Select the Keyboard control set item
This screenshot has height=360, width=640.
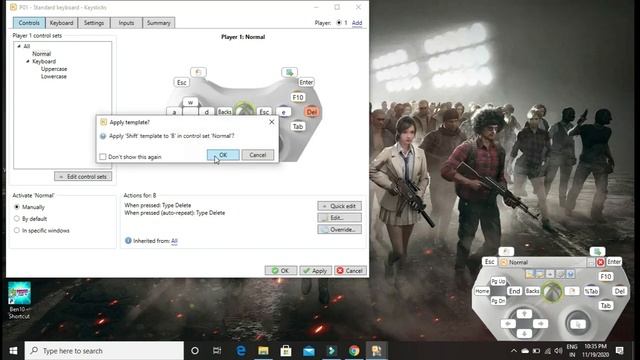click(x=44, y=61)
